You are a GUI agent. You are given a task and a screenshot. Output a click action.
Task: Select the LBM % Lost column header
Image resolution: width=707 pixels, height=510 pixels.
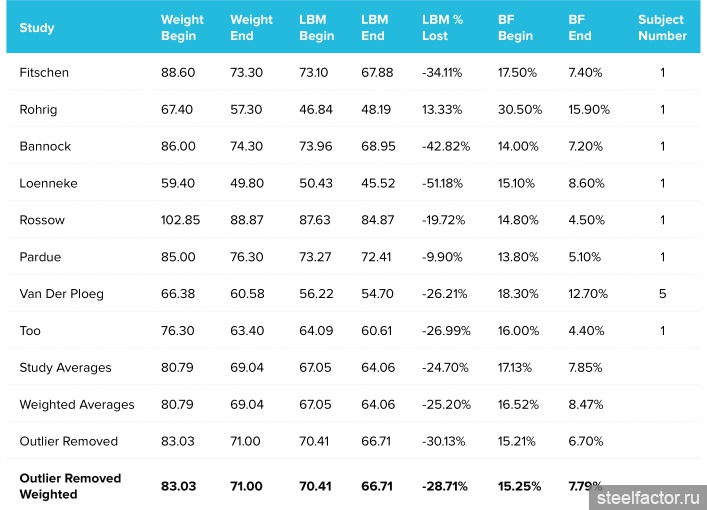pos(443,27)
